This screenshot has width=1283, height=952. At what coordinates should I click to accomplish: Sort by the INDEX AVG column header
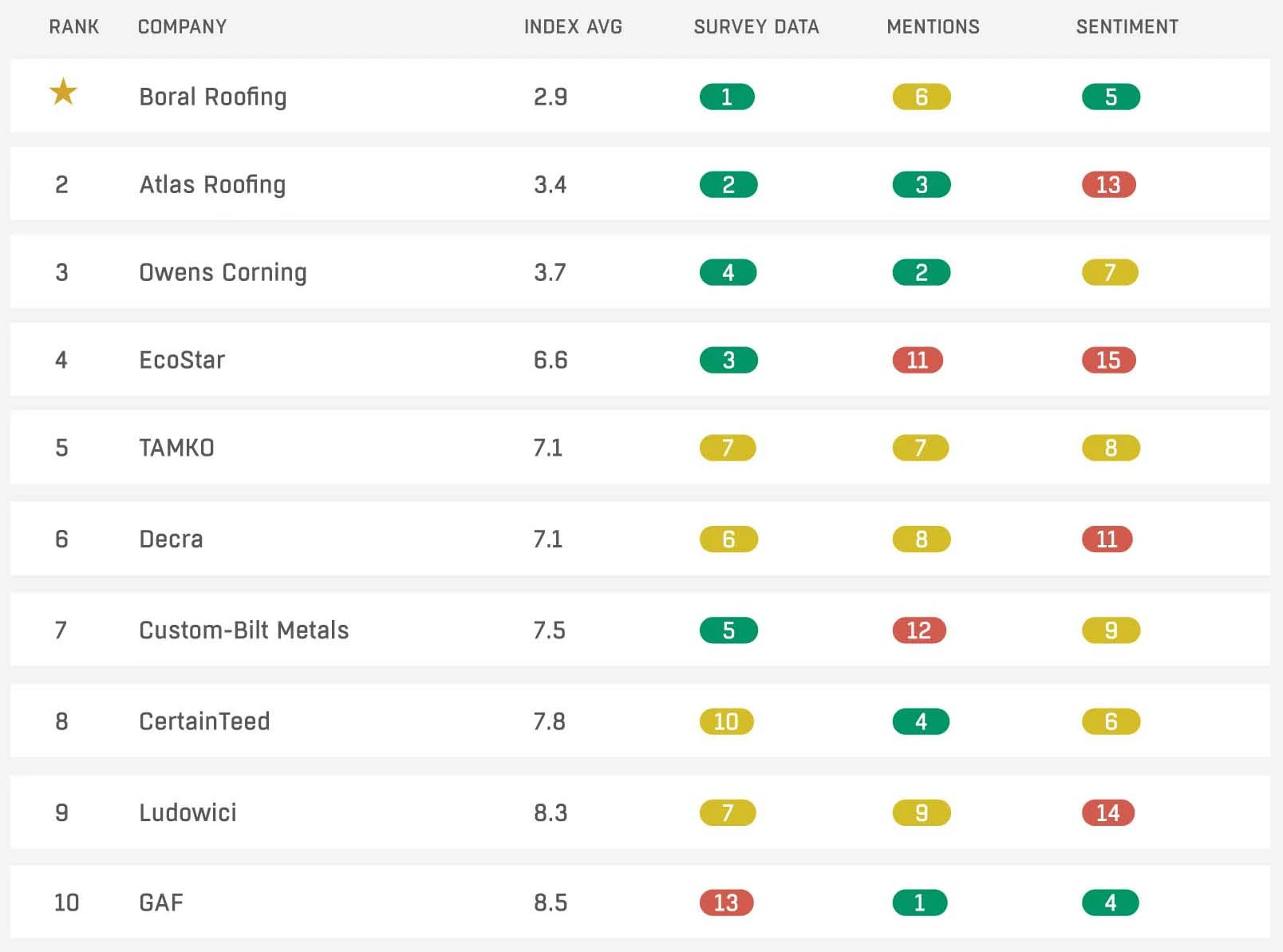573,27
